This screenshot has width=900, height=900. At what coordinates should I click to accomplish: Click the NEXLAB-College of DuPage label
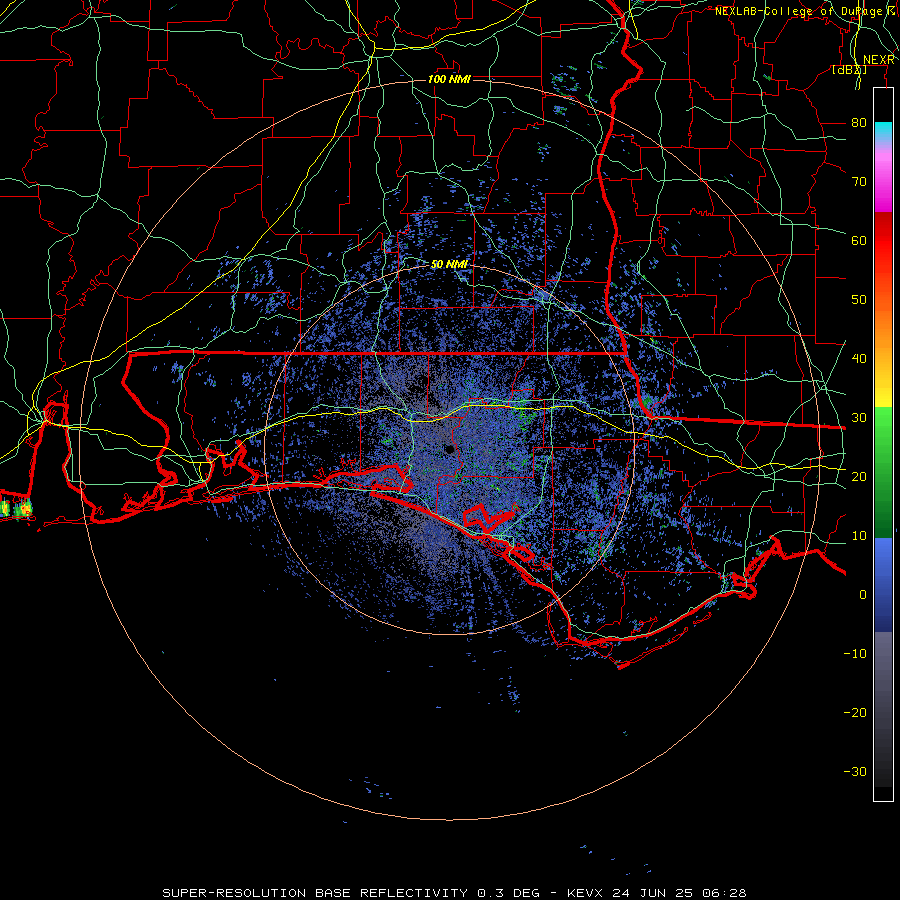coord(800,11)
